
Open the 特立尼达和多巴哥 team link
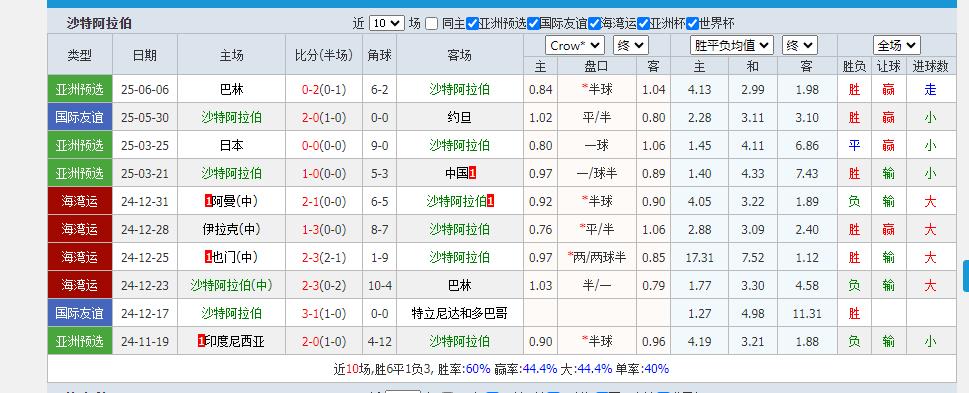(460, 313)
